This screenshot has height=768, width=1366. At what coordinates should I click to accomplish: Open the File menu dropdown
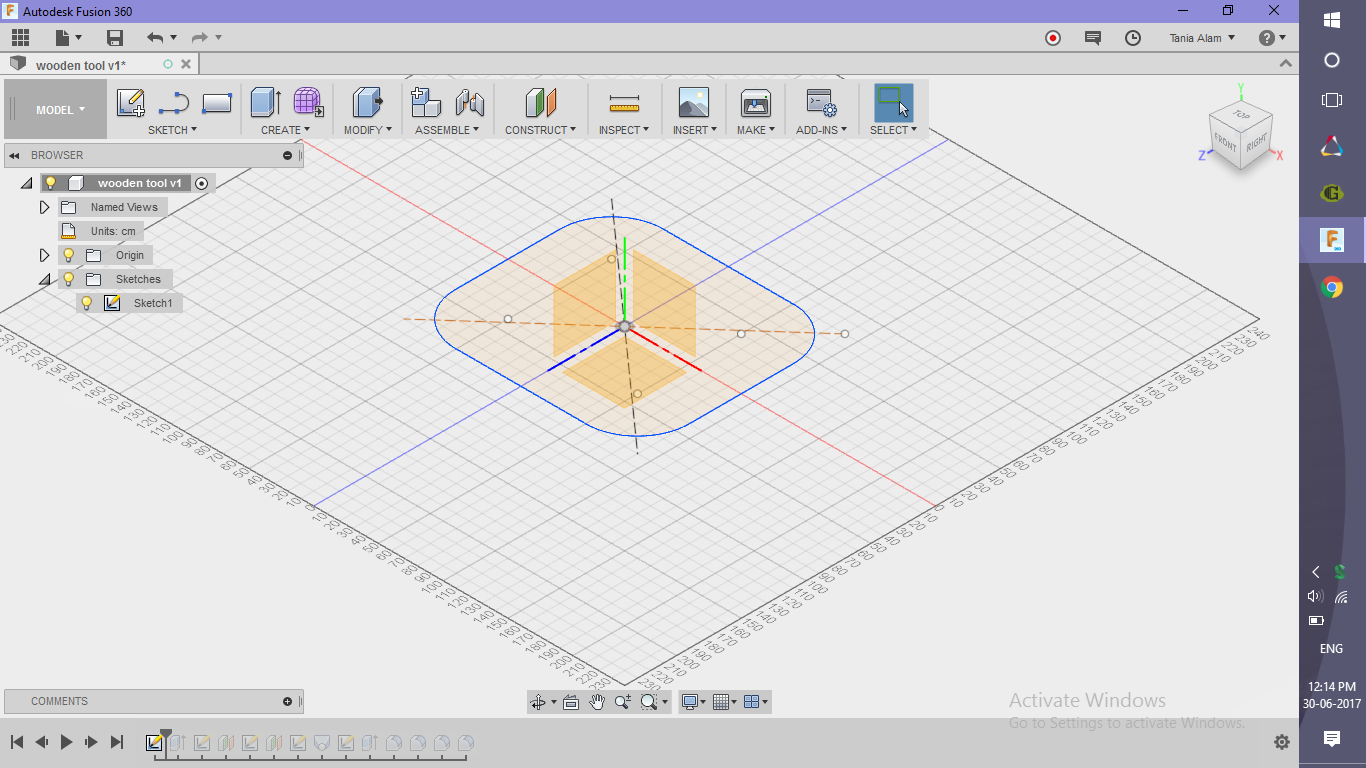(x=69, y=38)
